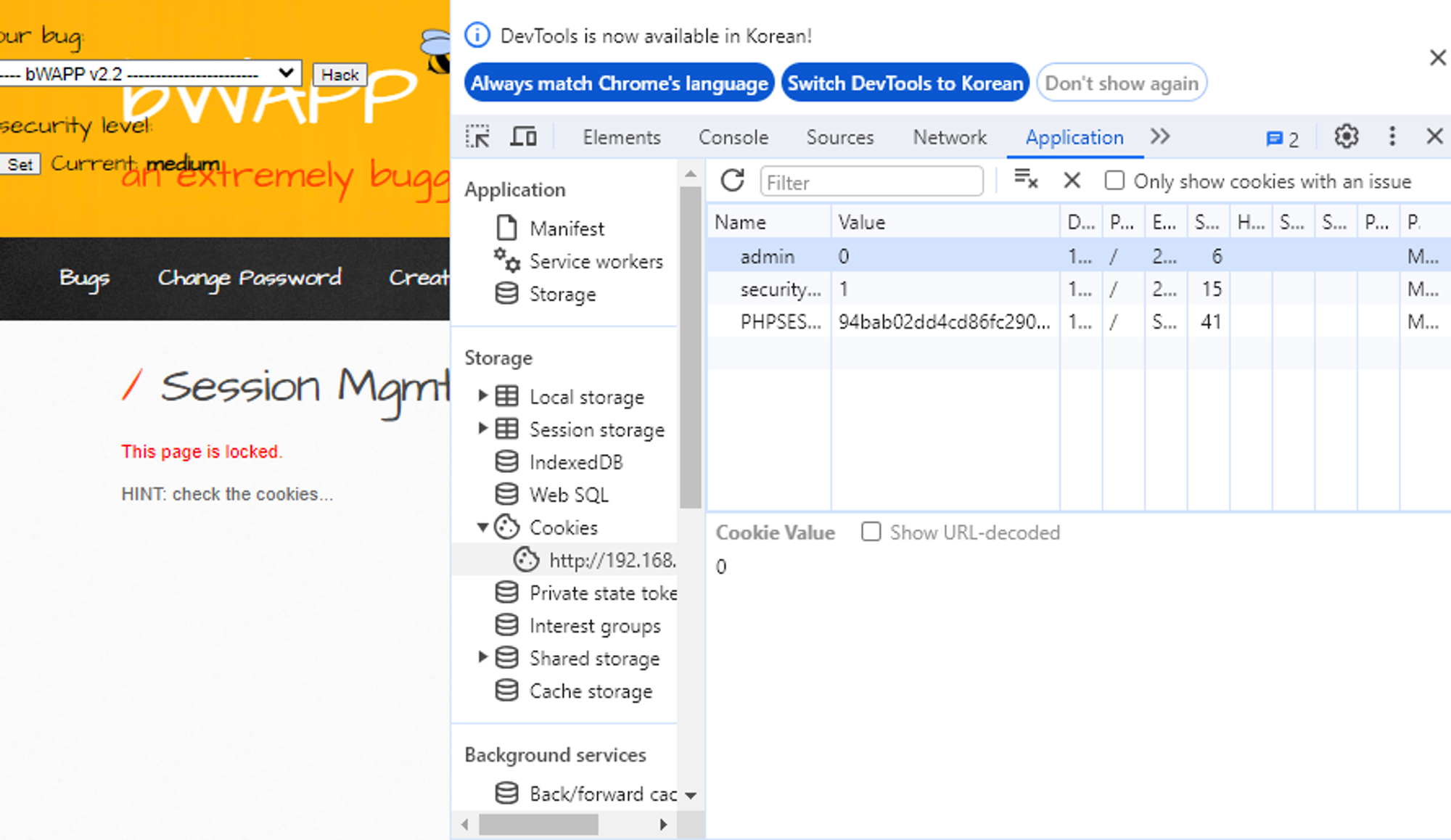Click the Storage database icon under Application
Viewport: 1451px width, 840px height.
coord(506,294)
